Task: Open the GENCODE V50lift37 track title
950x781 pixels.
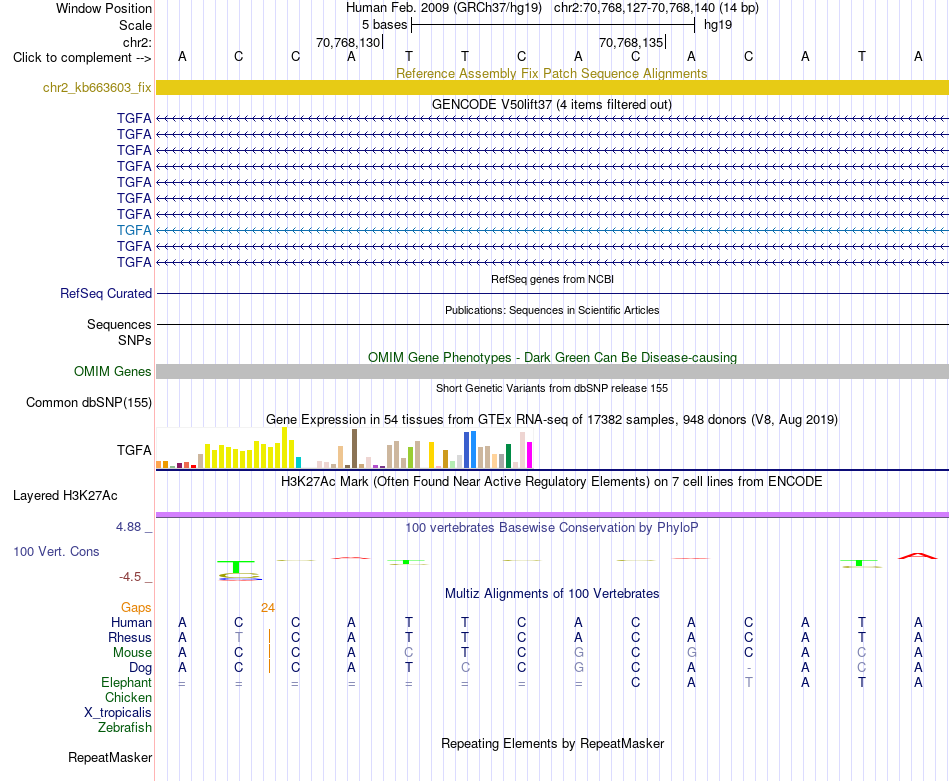Action: point(551,104)
